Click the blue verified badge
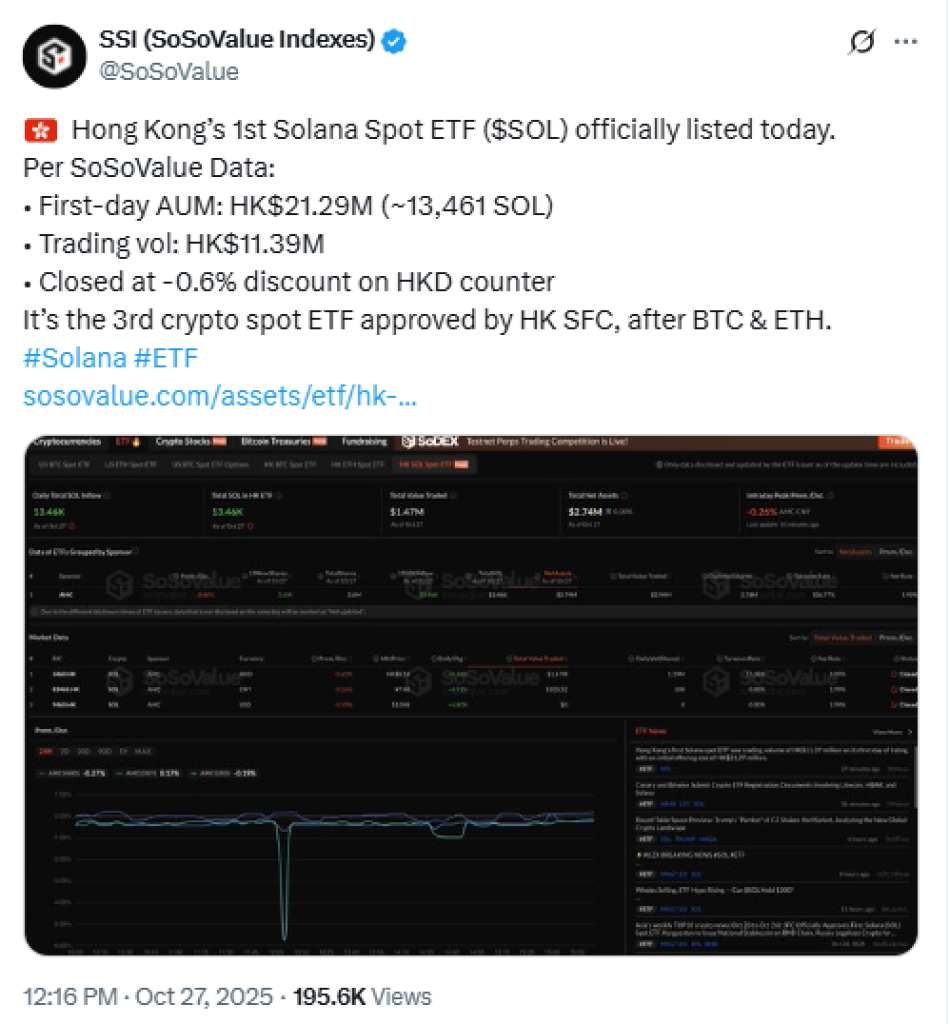The image size is (950, 1024). click(x=396, y=41)
